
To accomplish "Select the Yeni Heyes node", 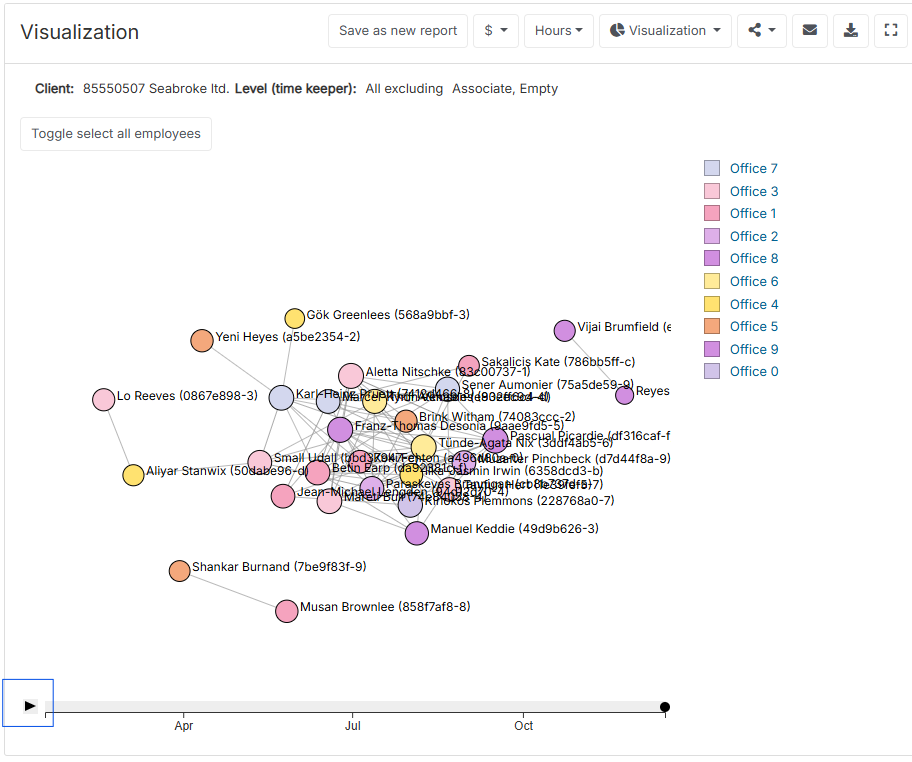I will tap(202, 340).
